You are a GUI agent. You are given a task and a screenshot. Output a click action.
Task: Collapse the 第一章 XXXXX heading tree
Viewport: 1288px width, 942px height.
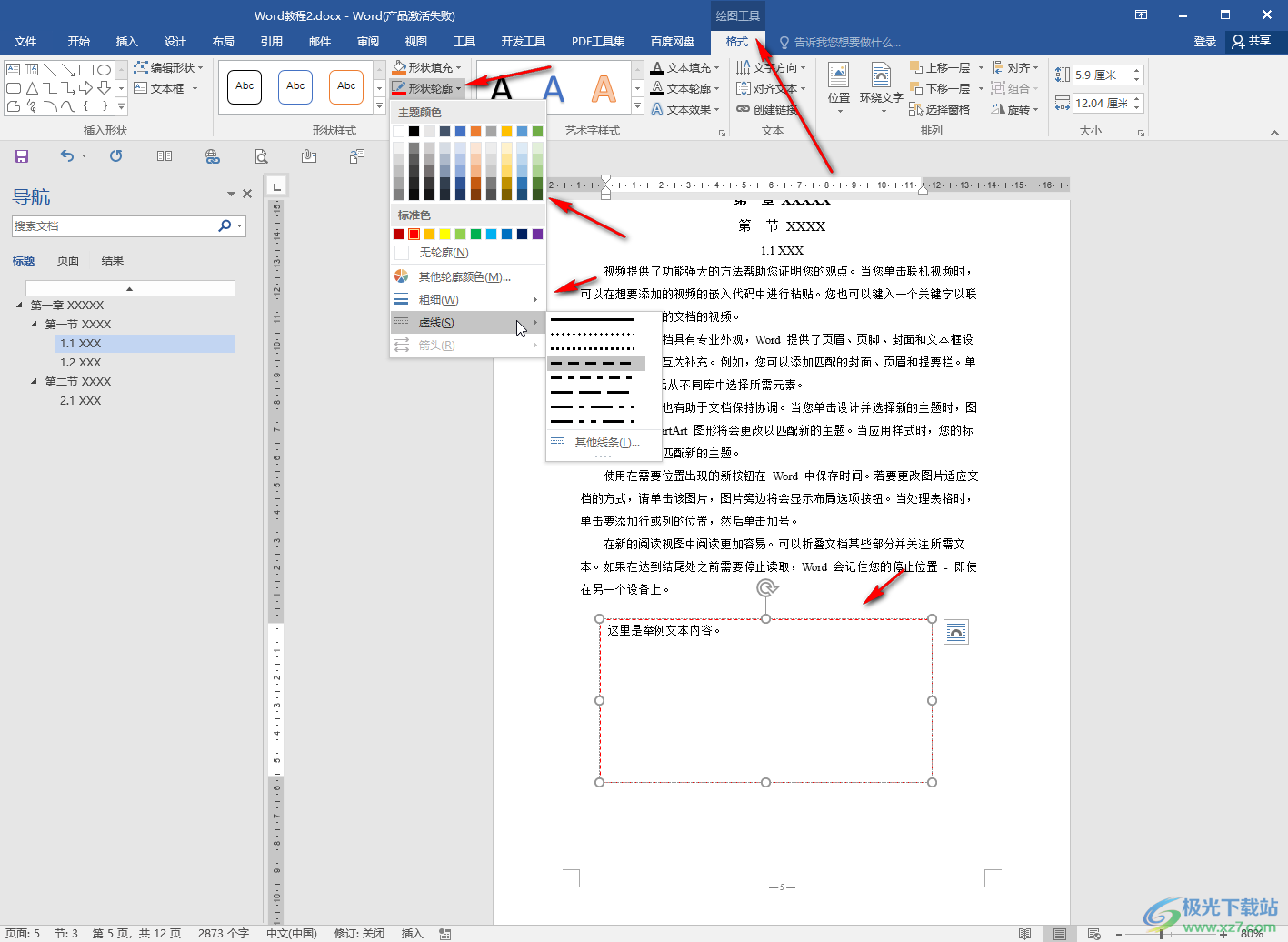click(x=20, y=305)
